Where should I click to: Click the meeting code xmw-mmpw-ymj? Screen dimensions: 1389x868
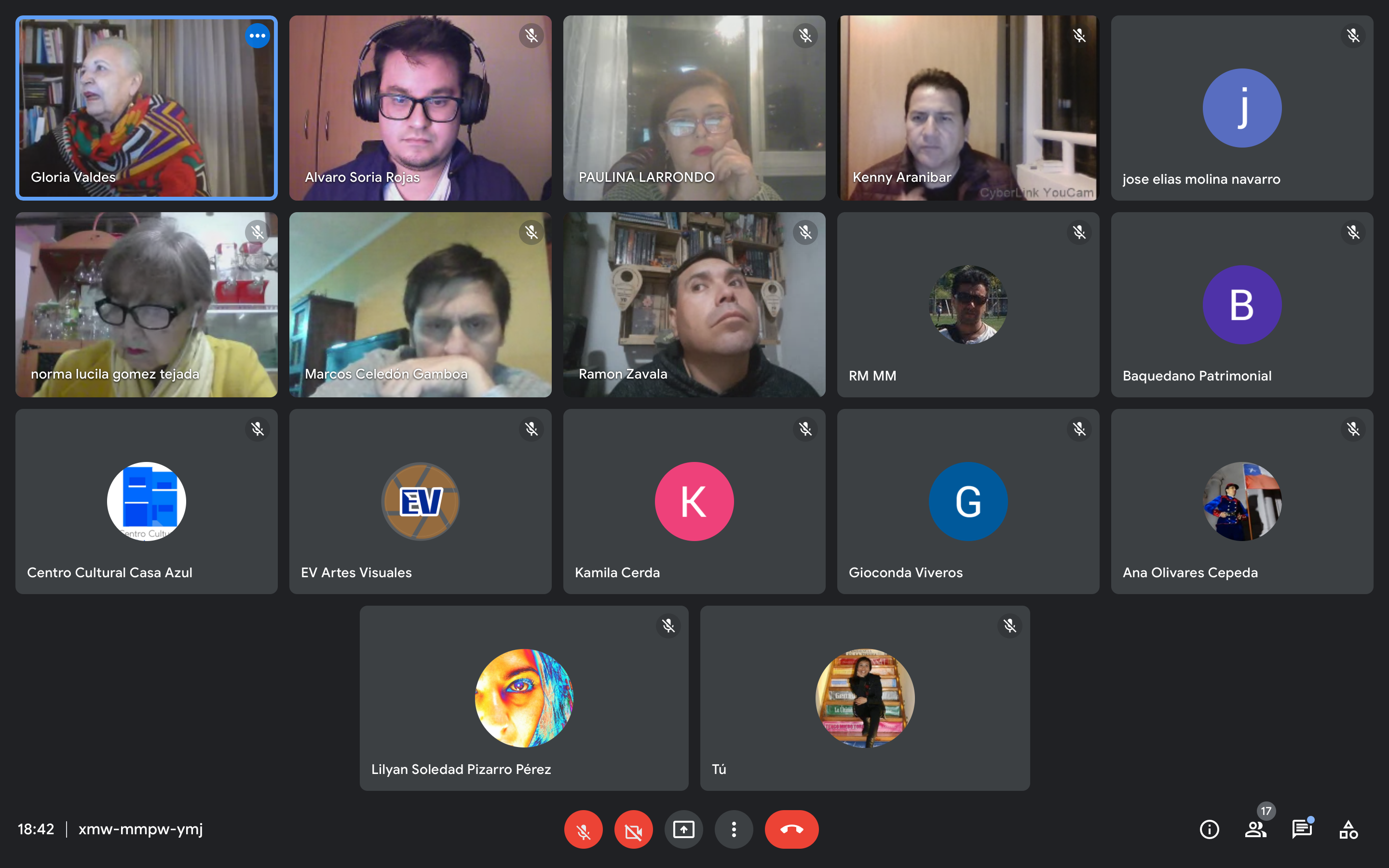pyautogui.click(x=141, y=829)
